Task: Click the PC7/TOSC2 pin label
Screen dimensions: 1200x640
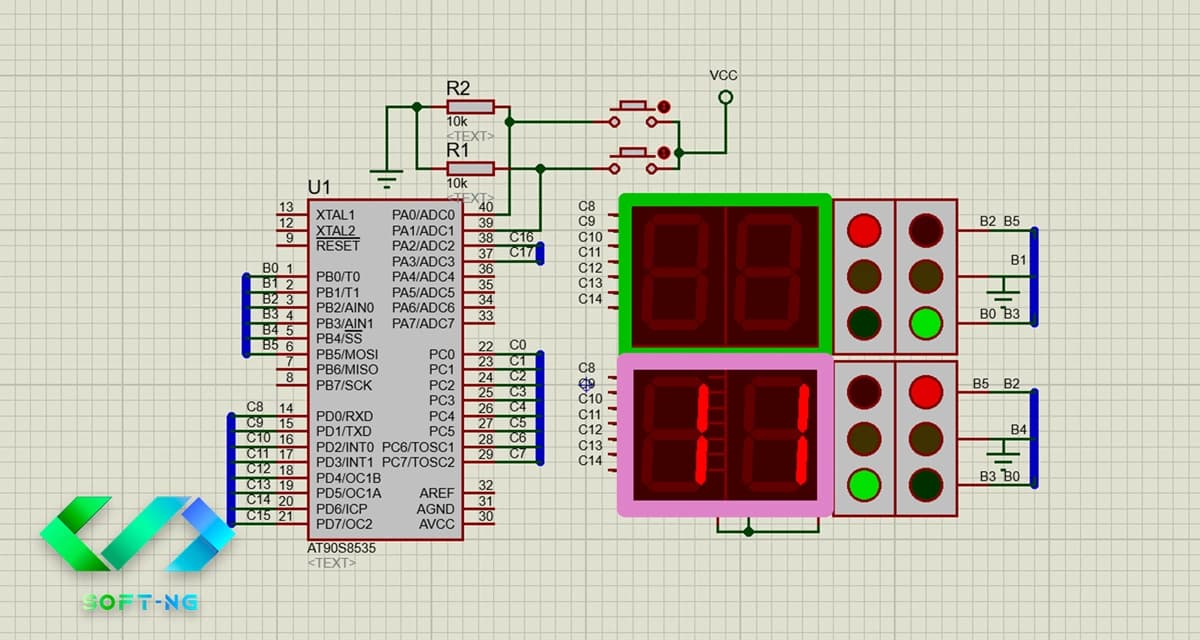Action: tap(419, 462)
